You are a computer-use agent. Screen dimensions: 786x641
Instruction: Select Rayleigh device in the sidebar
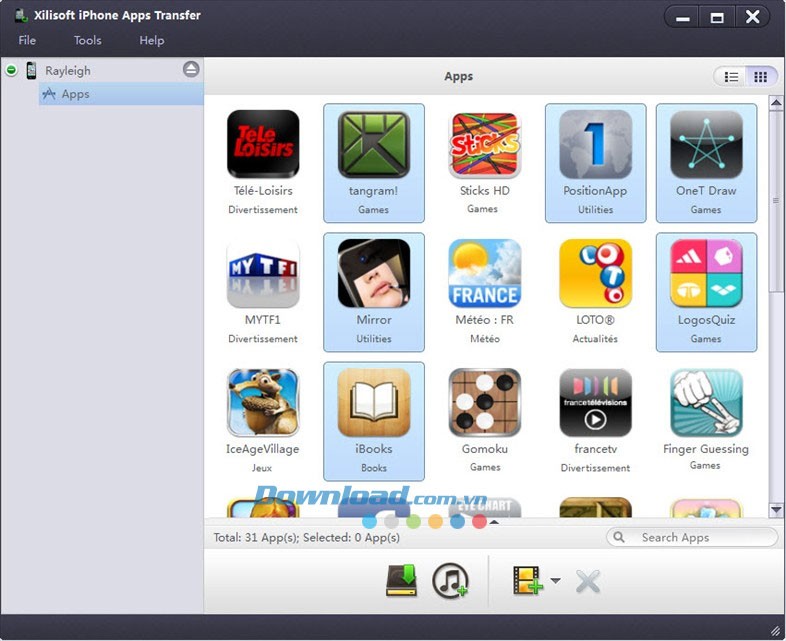tap(68, 71)
